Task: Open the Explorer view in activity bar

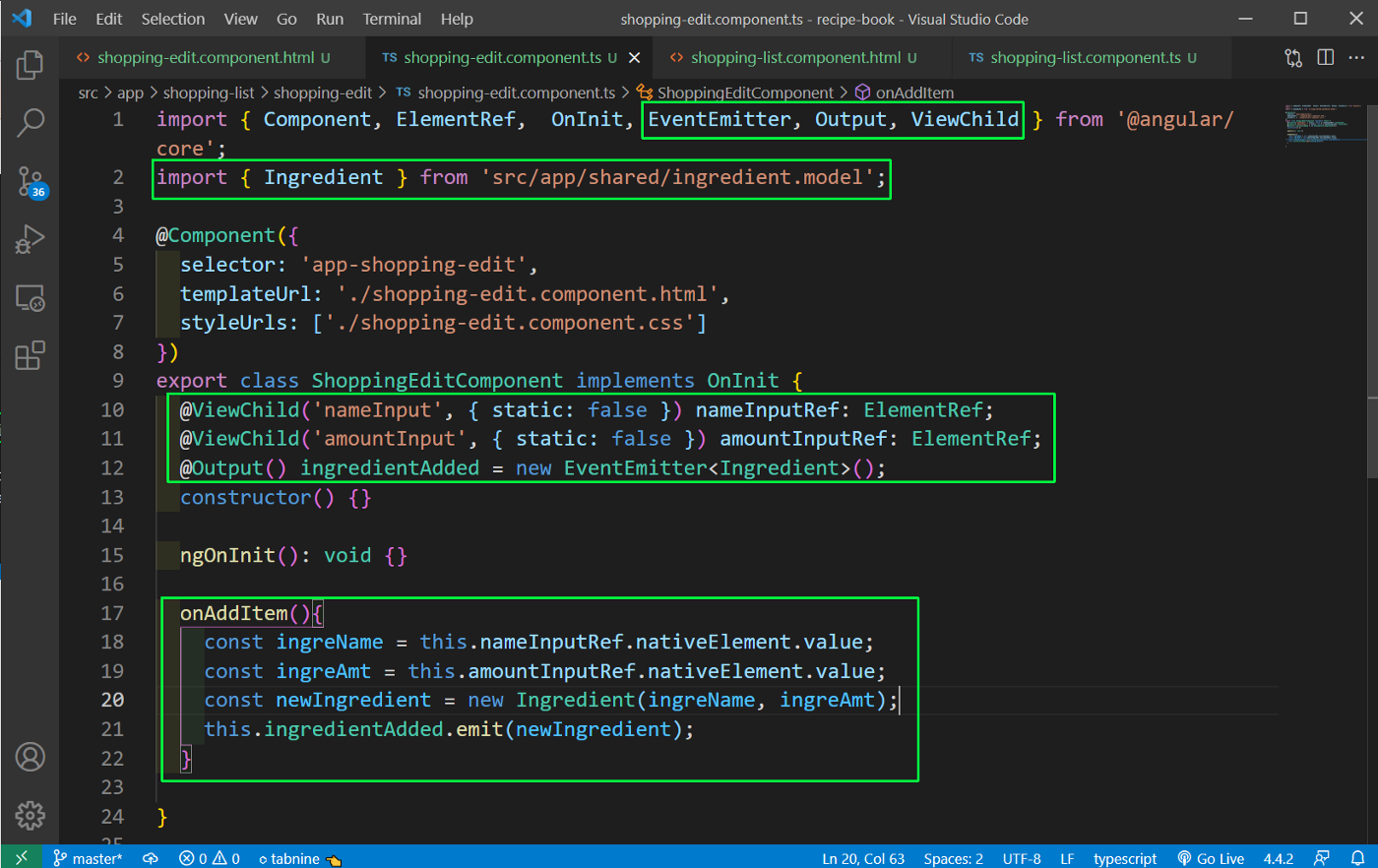Action: pyautogui.click(x=30, y=65)
